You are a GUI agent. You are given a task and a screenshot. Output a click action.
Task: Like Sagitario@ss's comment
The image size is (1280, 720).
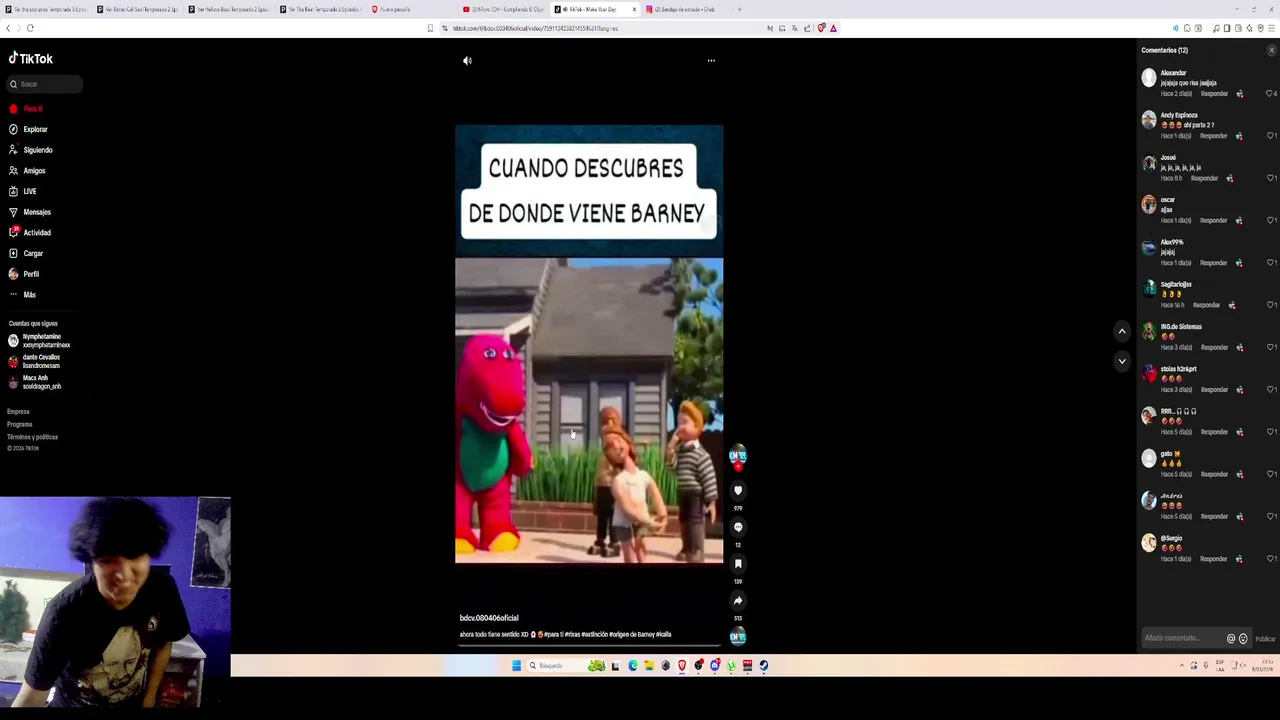(1270, 305)
